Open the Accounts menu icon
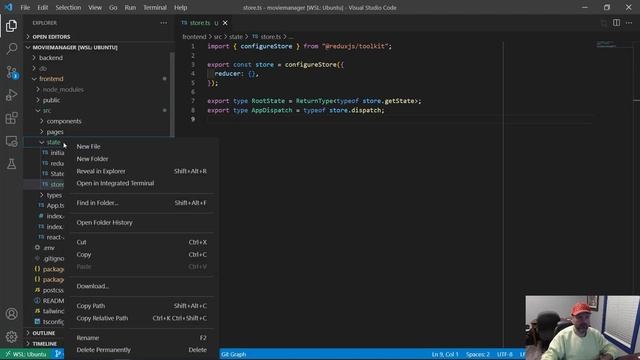 point(11,313)
